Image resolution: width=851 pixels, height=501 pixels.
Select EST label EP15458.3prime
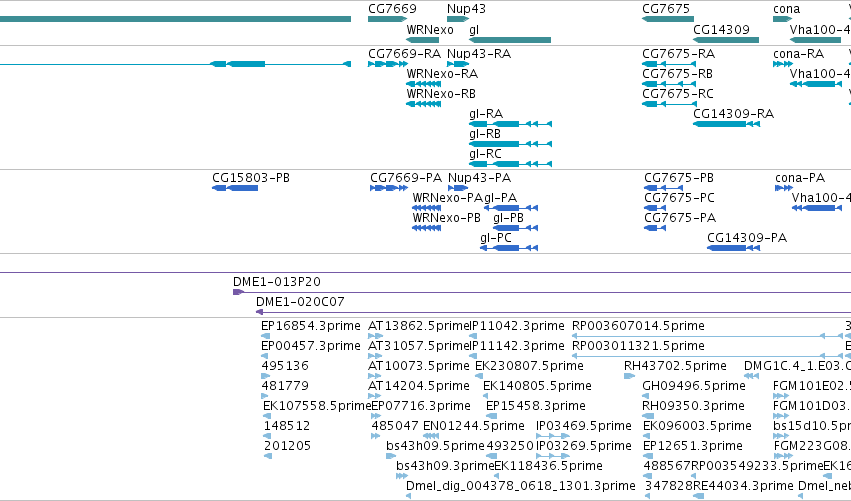click(x=536, y=407)
